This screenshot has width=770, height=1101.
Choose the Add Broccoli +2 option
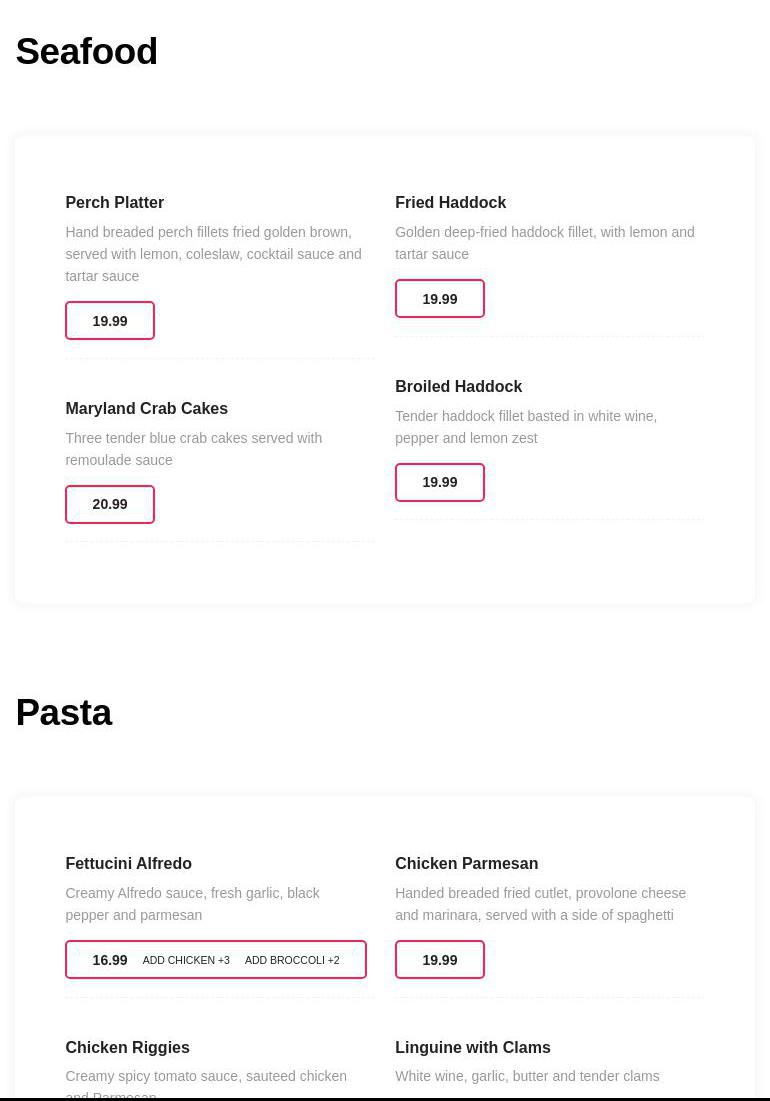tap(292, 960)
